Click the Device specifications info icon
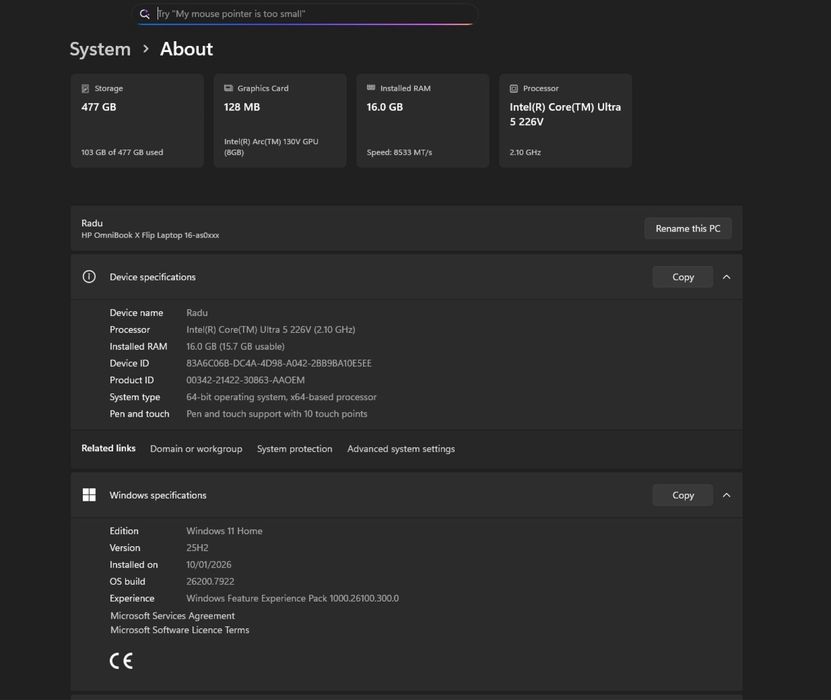This screenshot has height=700, width=831. coord(89,277)
